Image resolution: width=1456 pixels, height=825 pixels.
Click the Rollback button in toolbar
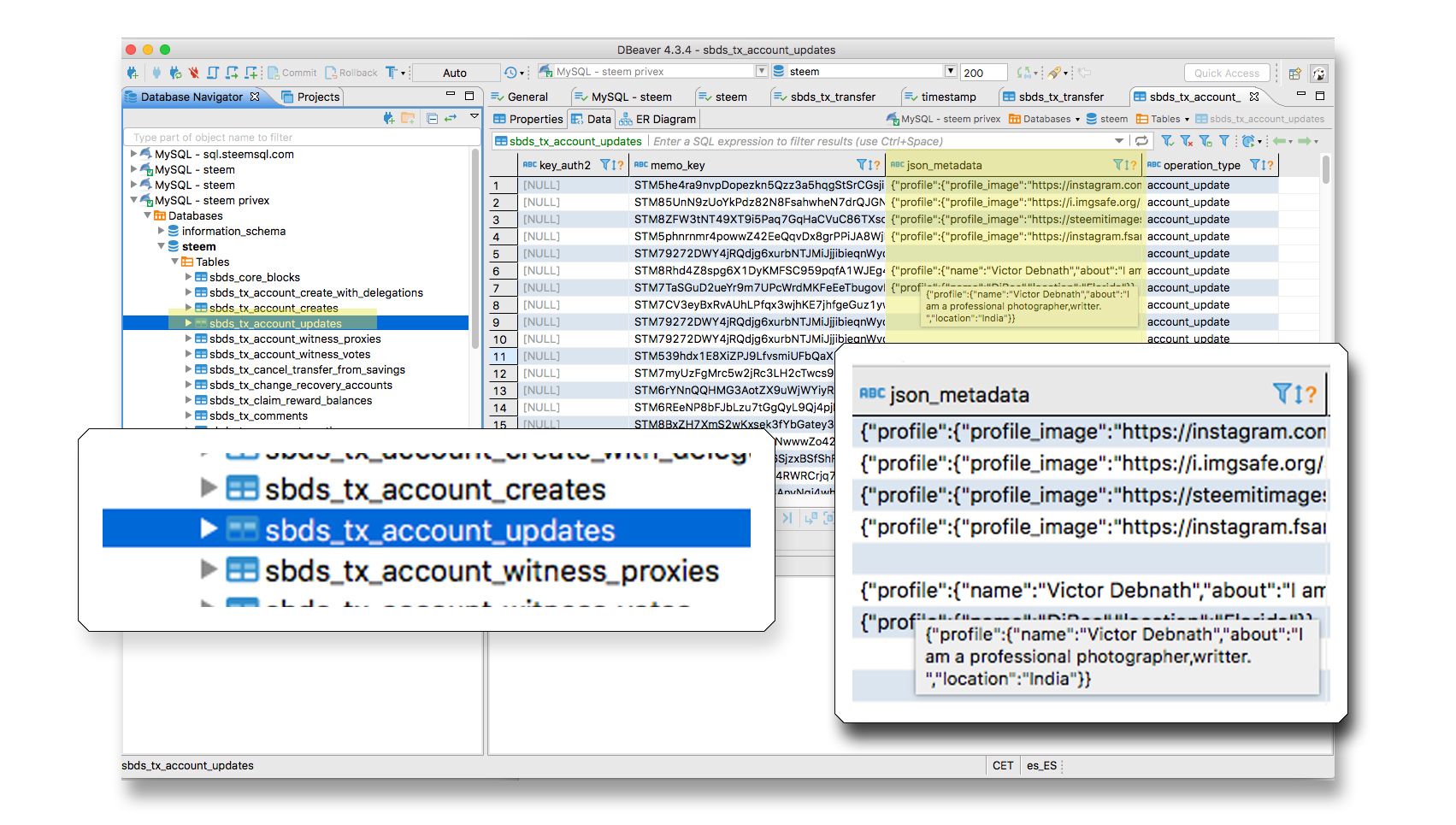tap(351, 73)
